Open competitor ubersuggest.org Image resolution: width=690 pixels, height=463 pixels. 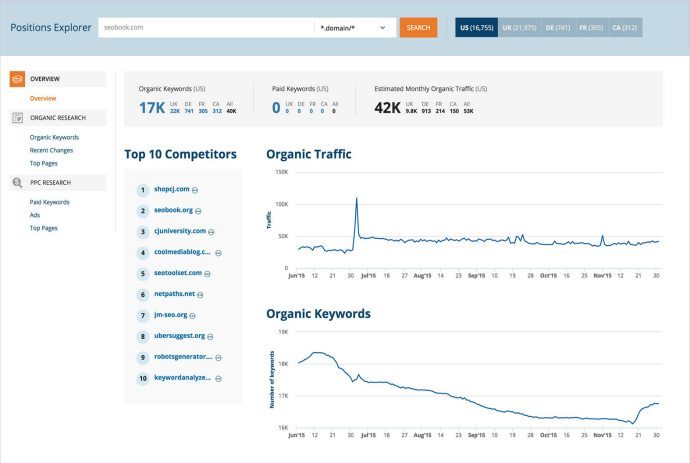[180, 336]
